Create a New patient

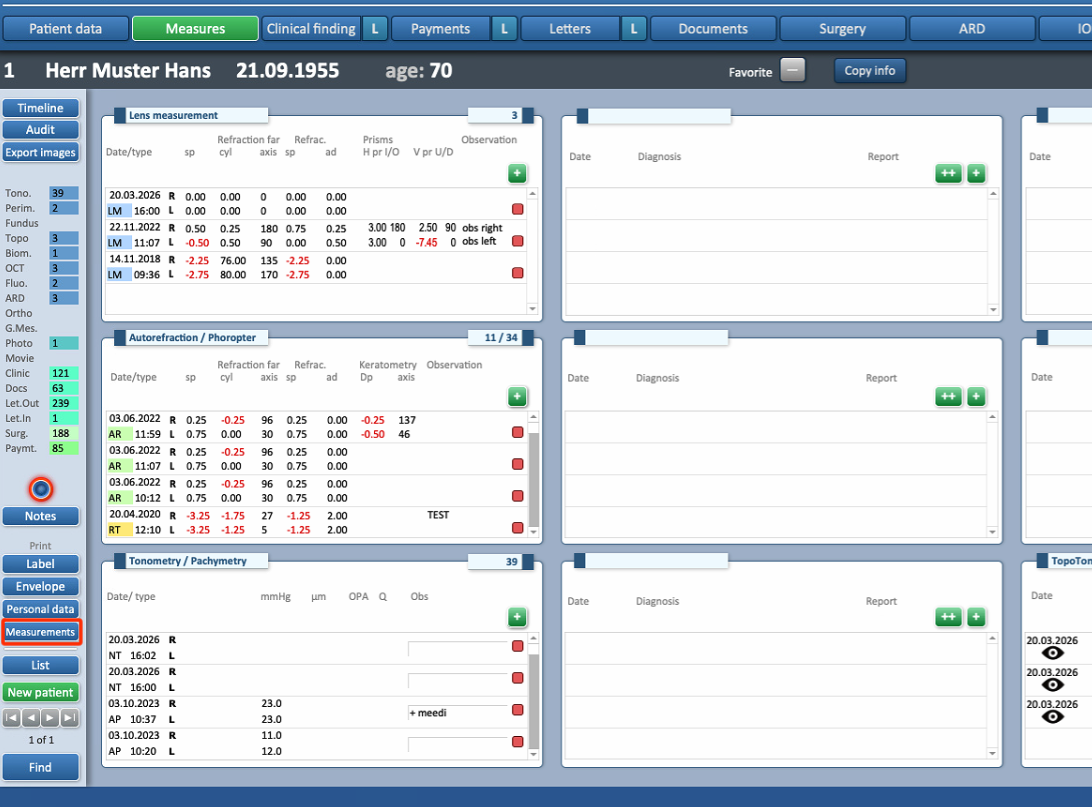coord(40,692)
